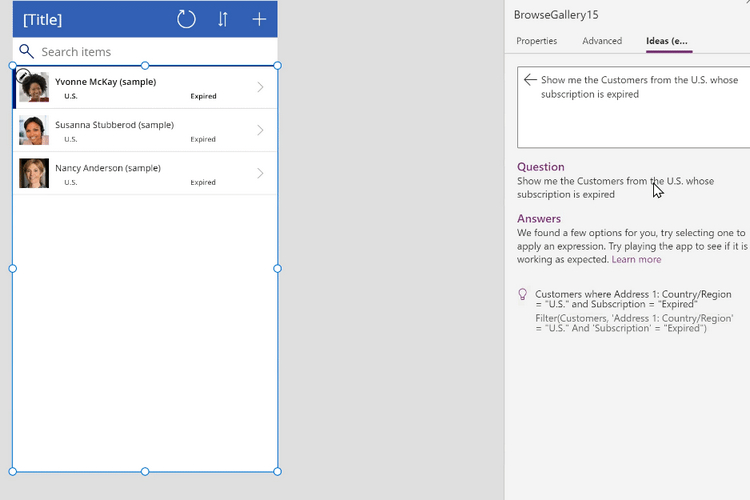Click the top-center gallery resize handle
Image resolution: width=750 pixels, height=500 pixels.
pyautogui.click(x=145, y=66)
